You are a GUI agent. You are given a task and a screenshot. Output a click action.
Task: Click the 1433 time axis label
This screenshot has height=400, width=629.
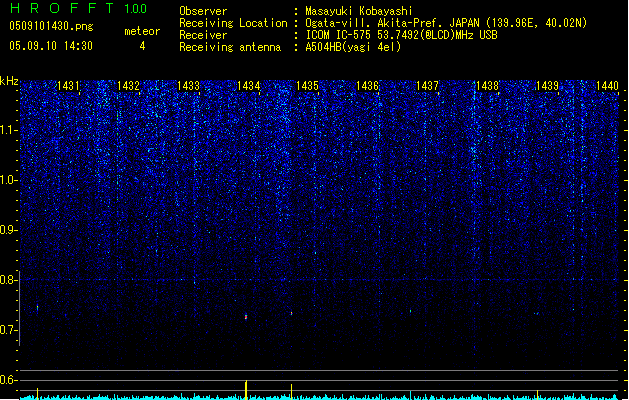188,86
